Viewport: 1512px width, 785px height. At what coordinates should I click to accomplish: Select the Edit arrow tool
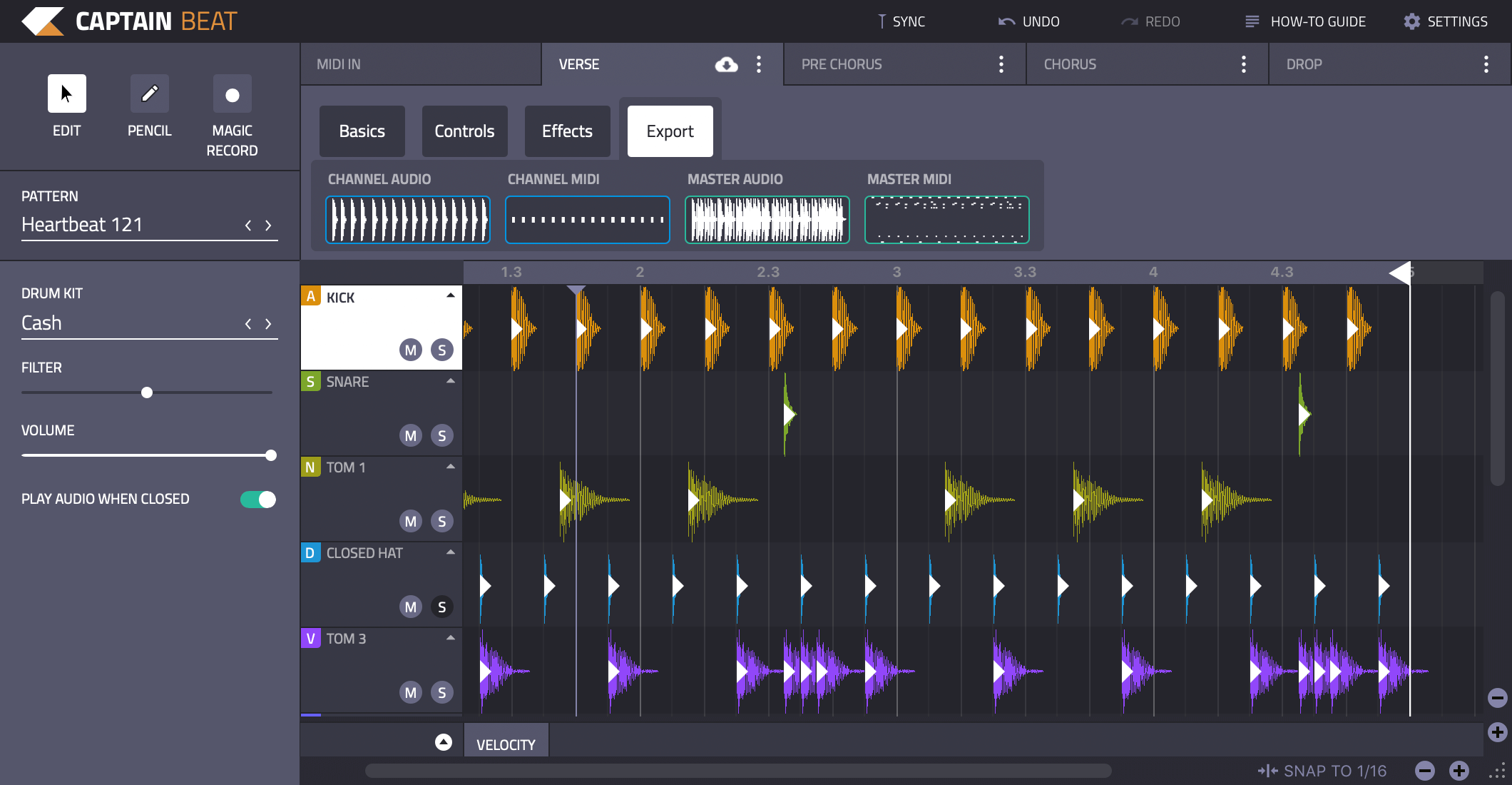coord(67,93)
